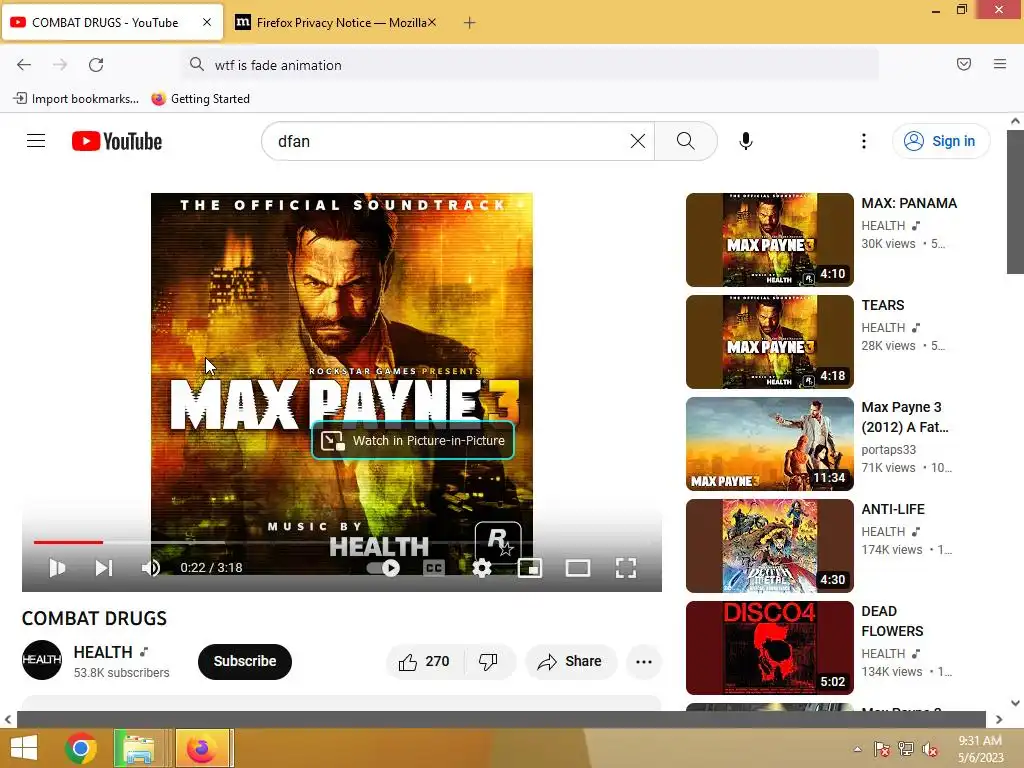Skip to next video

[x=104, y=568]
